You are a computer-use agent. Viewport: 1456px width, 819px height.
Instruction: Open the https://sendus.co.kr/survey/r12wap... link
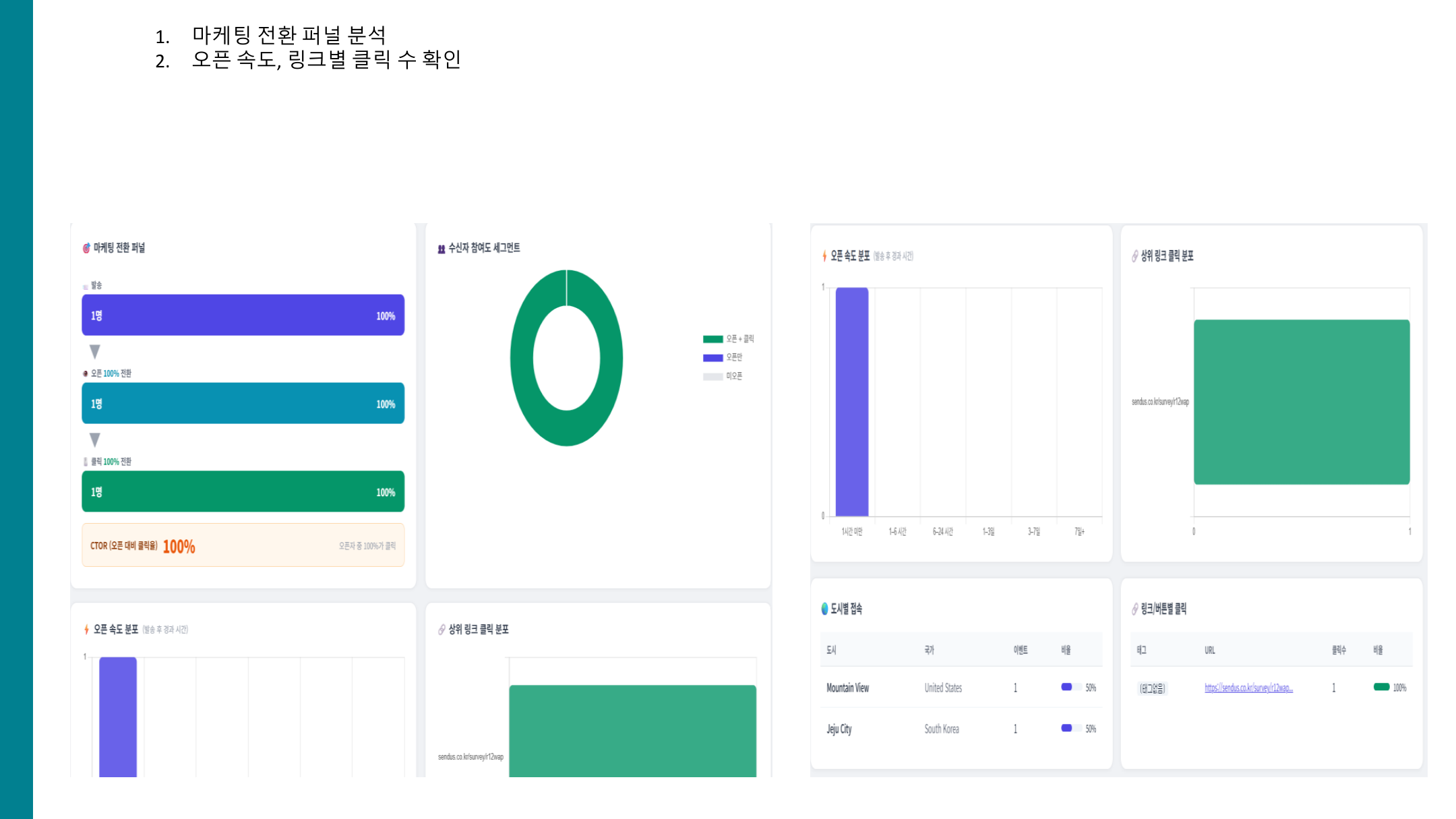tap(1248, 688)
